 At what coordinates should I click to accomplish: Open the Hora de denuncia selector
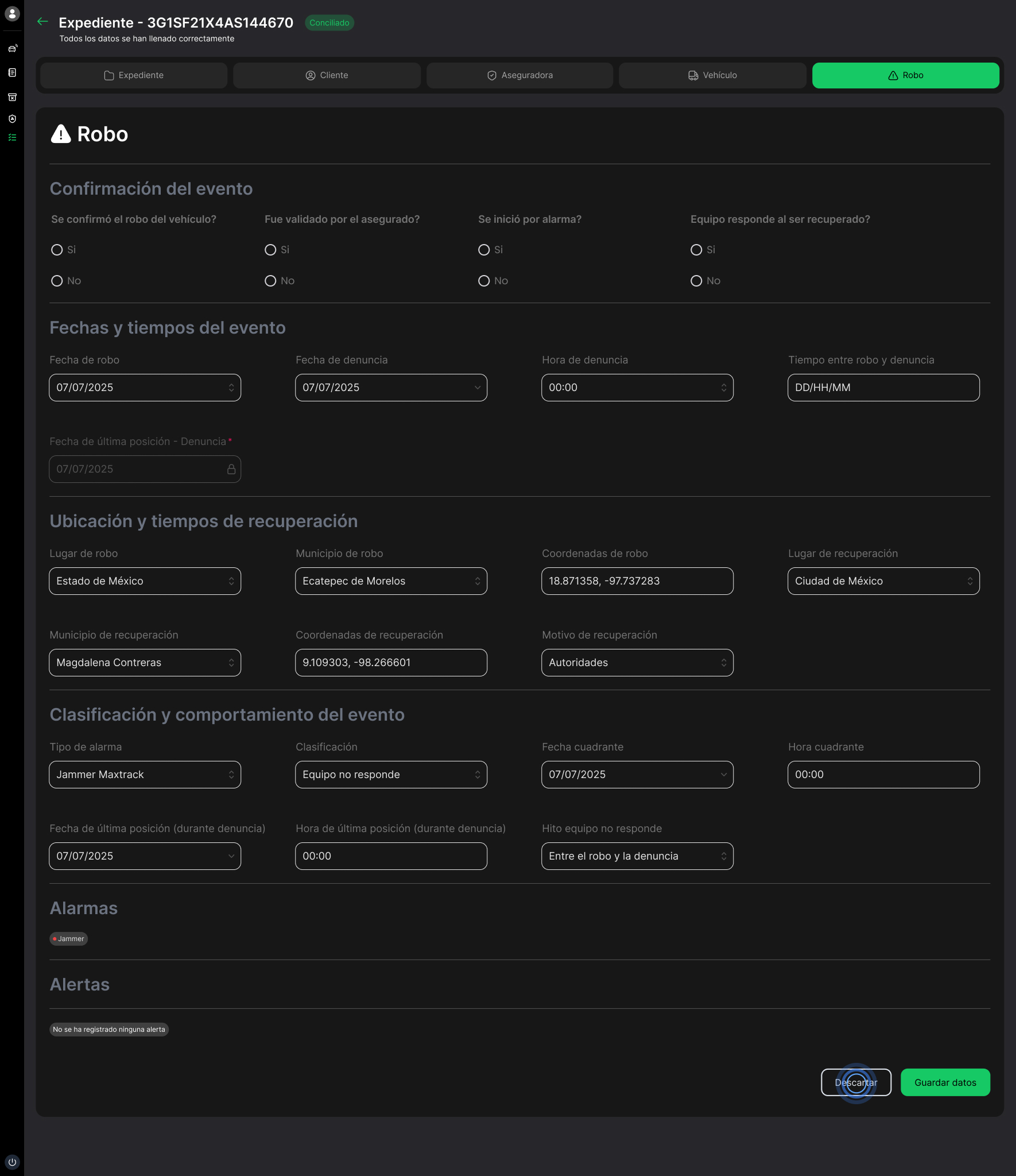(637, 388)
